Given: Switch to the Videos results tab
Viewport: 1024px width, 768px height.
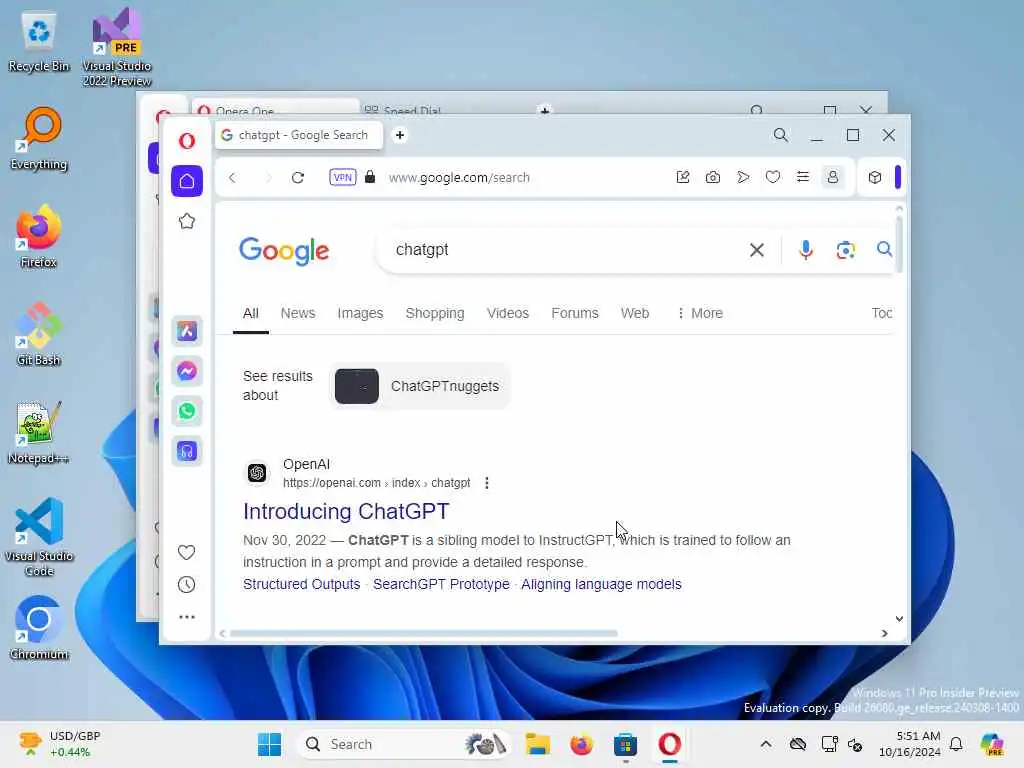Looking at the screenshot, I should [508, 313].
